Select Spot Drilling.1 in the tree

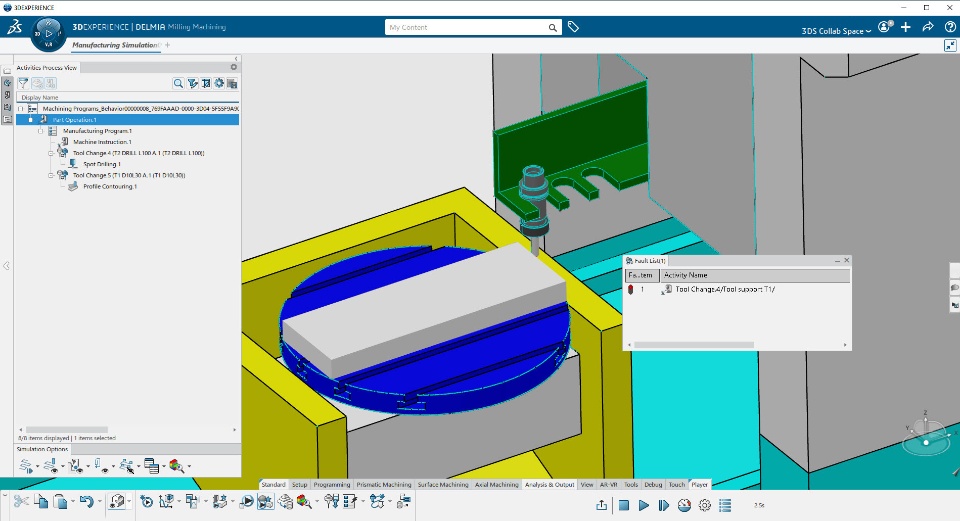[102, 164]
